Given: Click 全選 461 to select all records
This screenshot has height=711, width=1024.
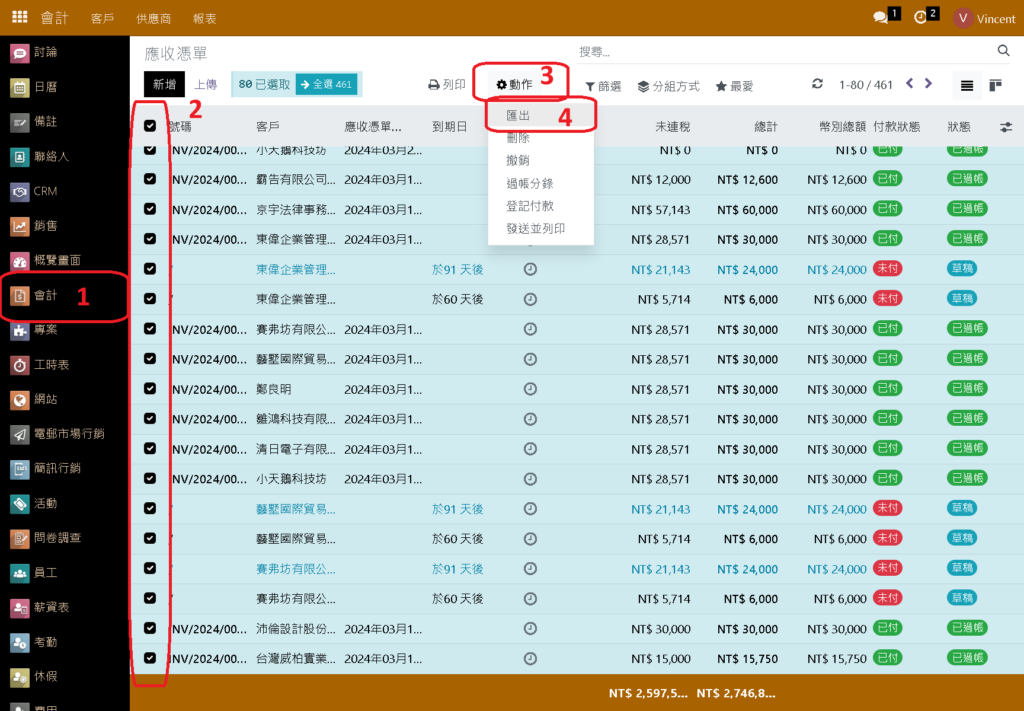Looking at the screenshot, I should tap(326, 85).
